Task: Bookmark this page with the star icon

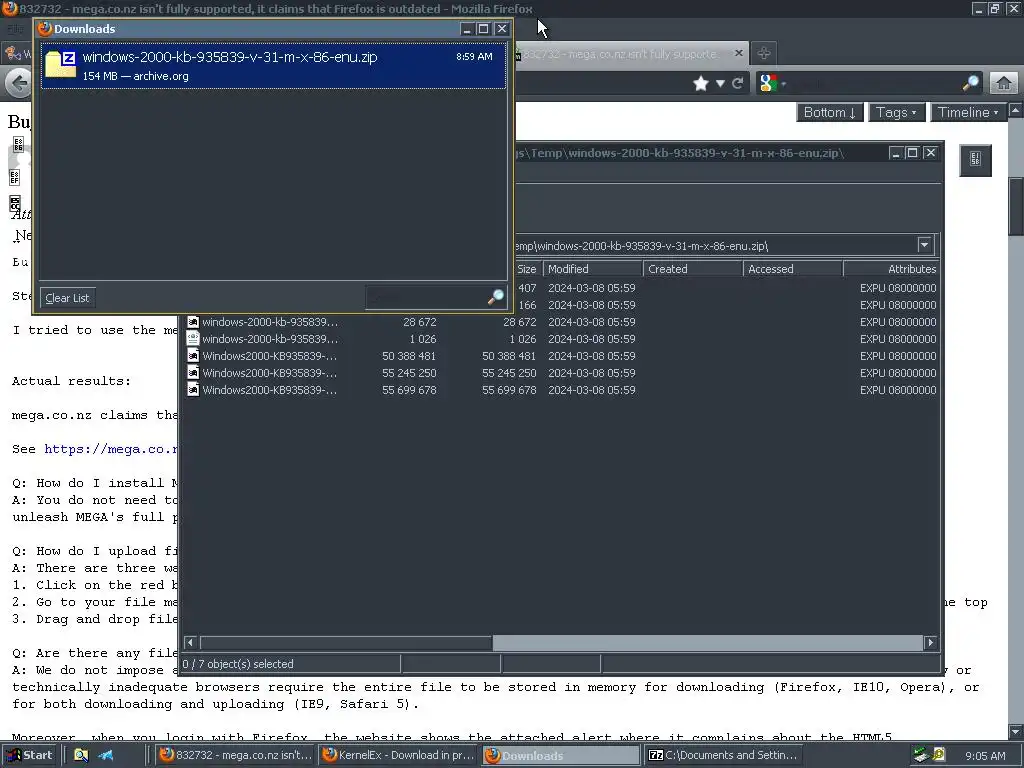Action: [x=701, y=83]
